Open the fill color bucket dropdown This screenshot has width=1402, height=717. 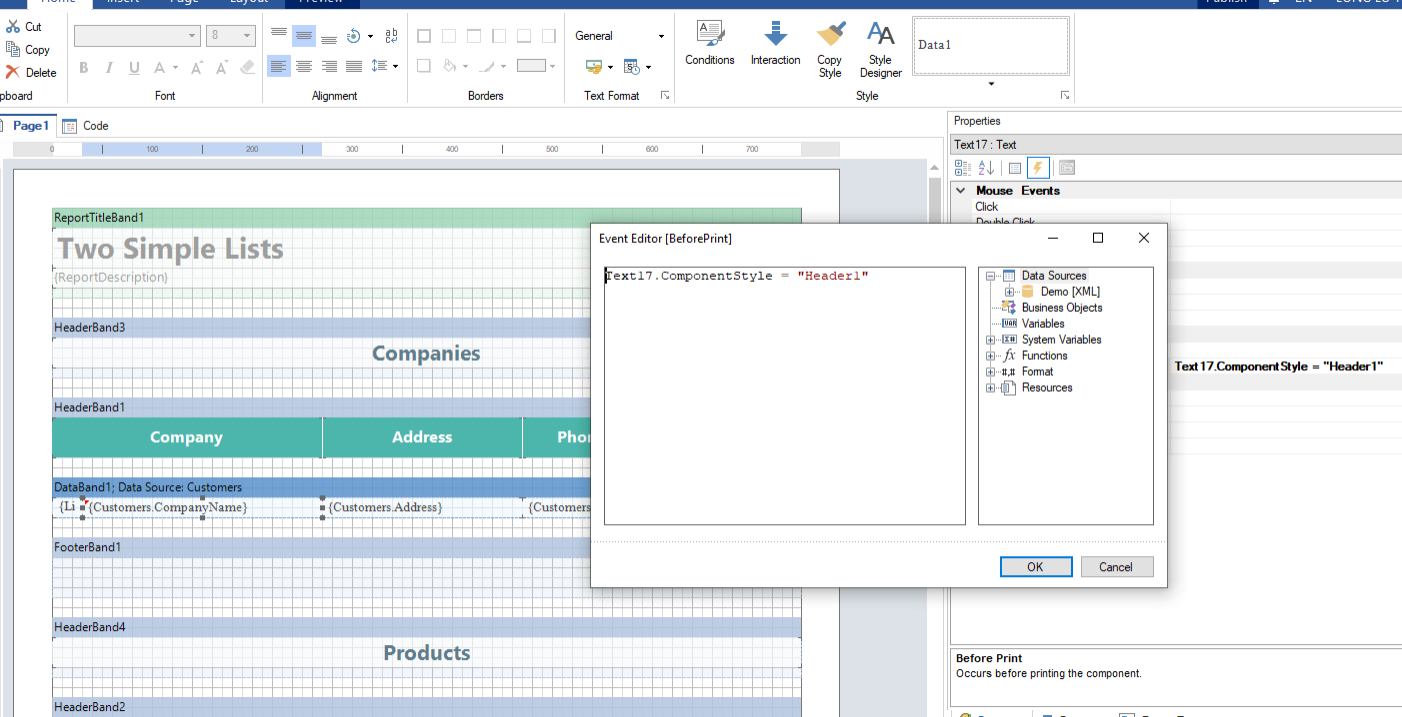(x=465, y=66)
